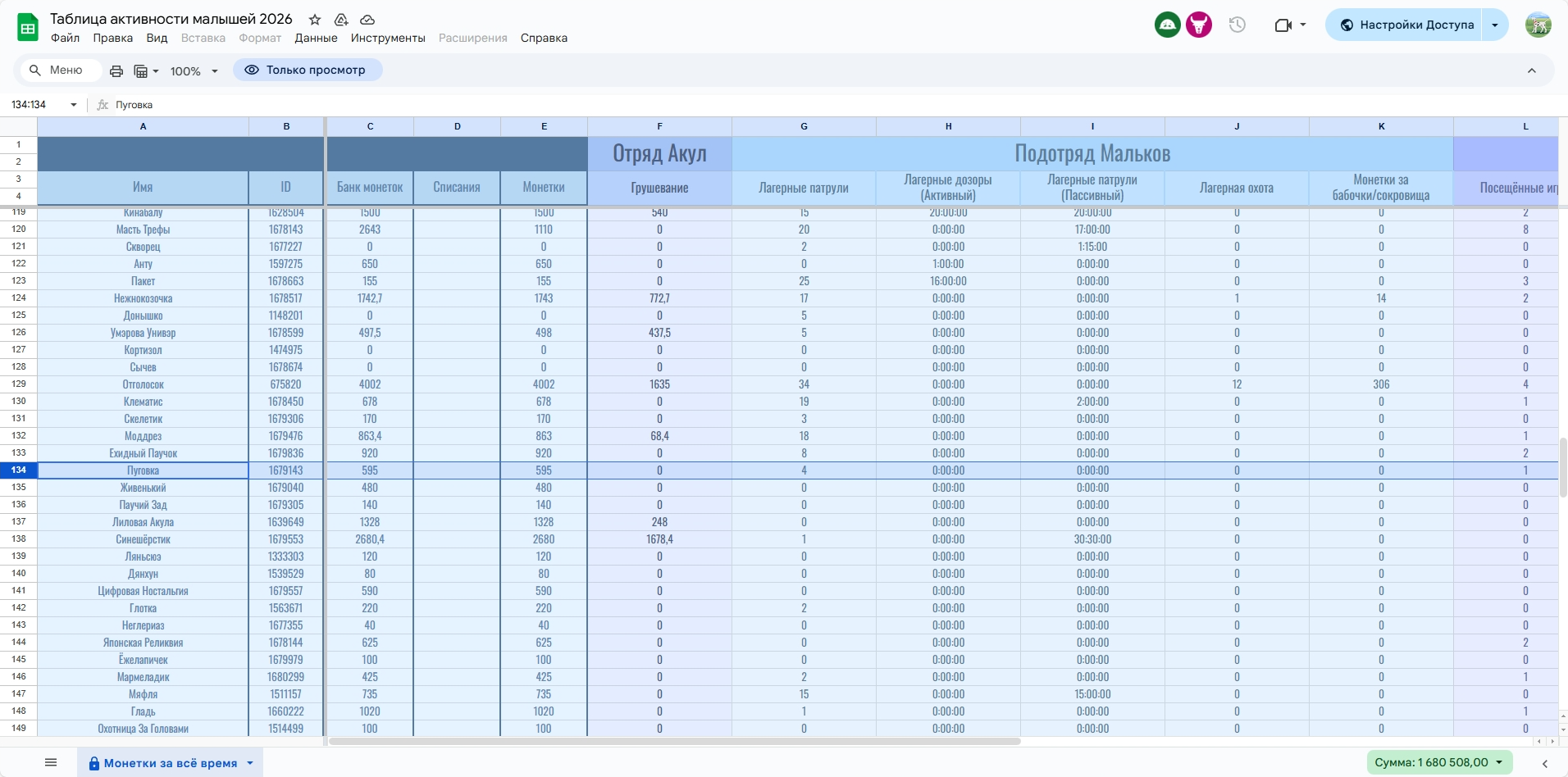
Task: Star the spreadsheet with the star icon
Action: [x=315, y=20]
